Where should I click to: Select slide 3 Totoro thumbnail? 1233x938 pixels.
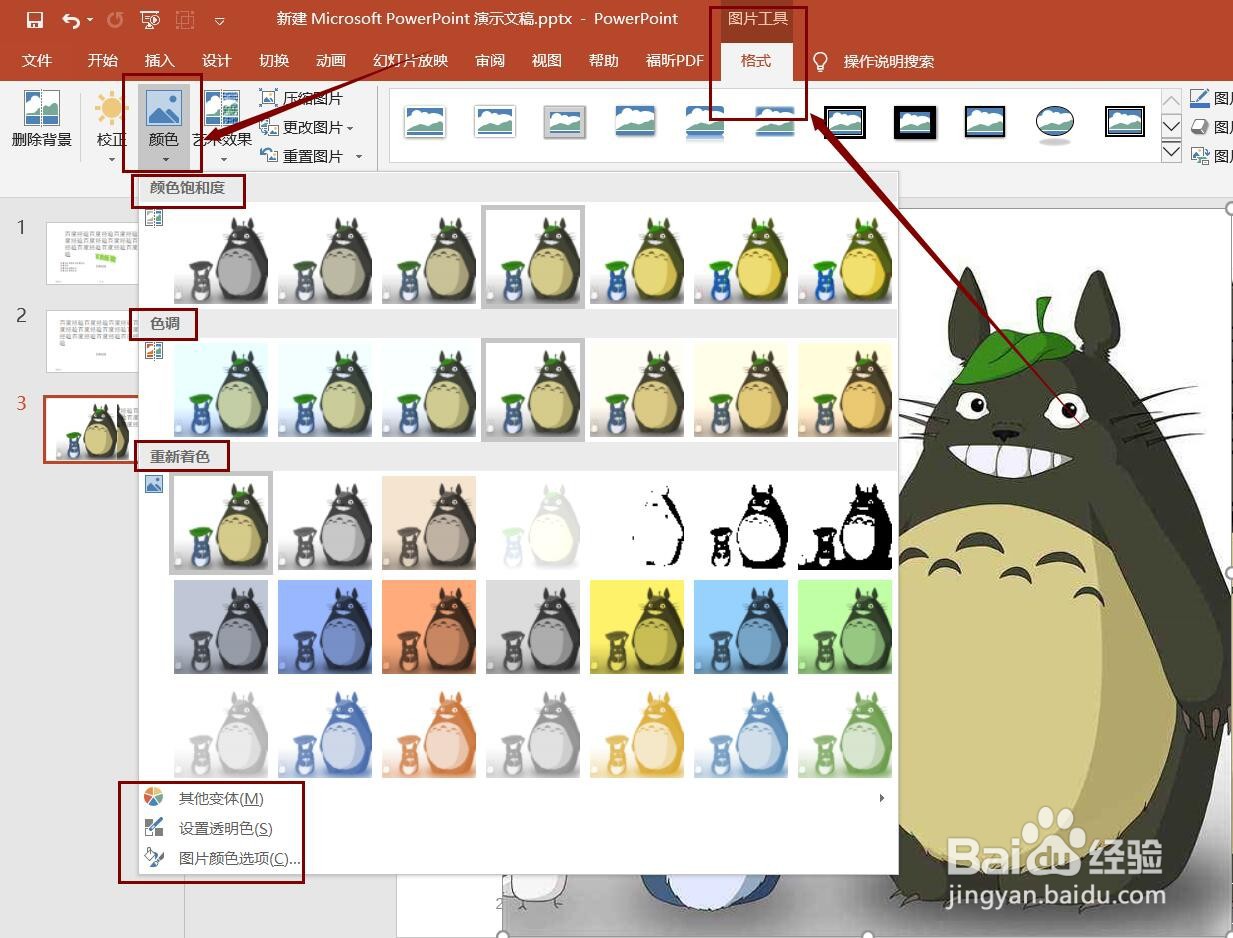point(92,429)
